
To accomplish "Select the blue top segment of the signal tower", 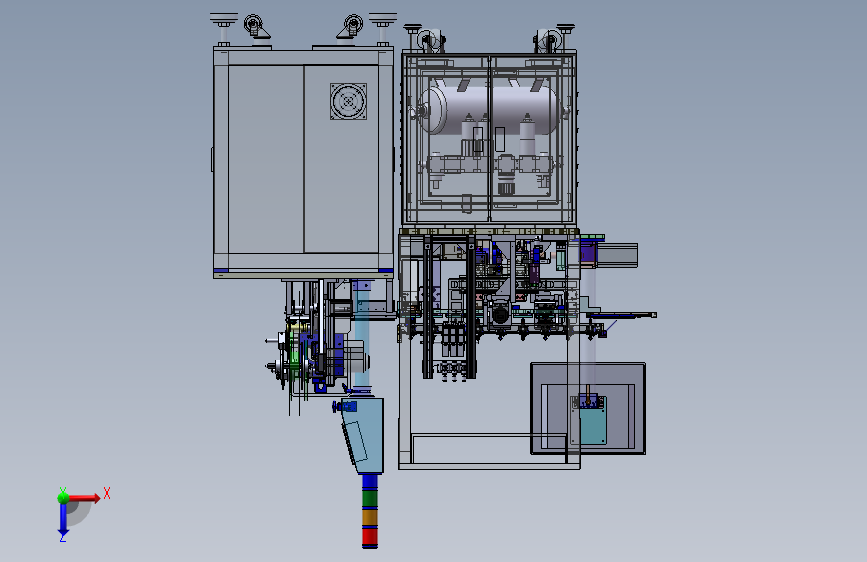I will click(370, 481).
